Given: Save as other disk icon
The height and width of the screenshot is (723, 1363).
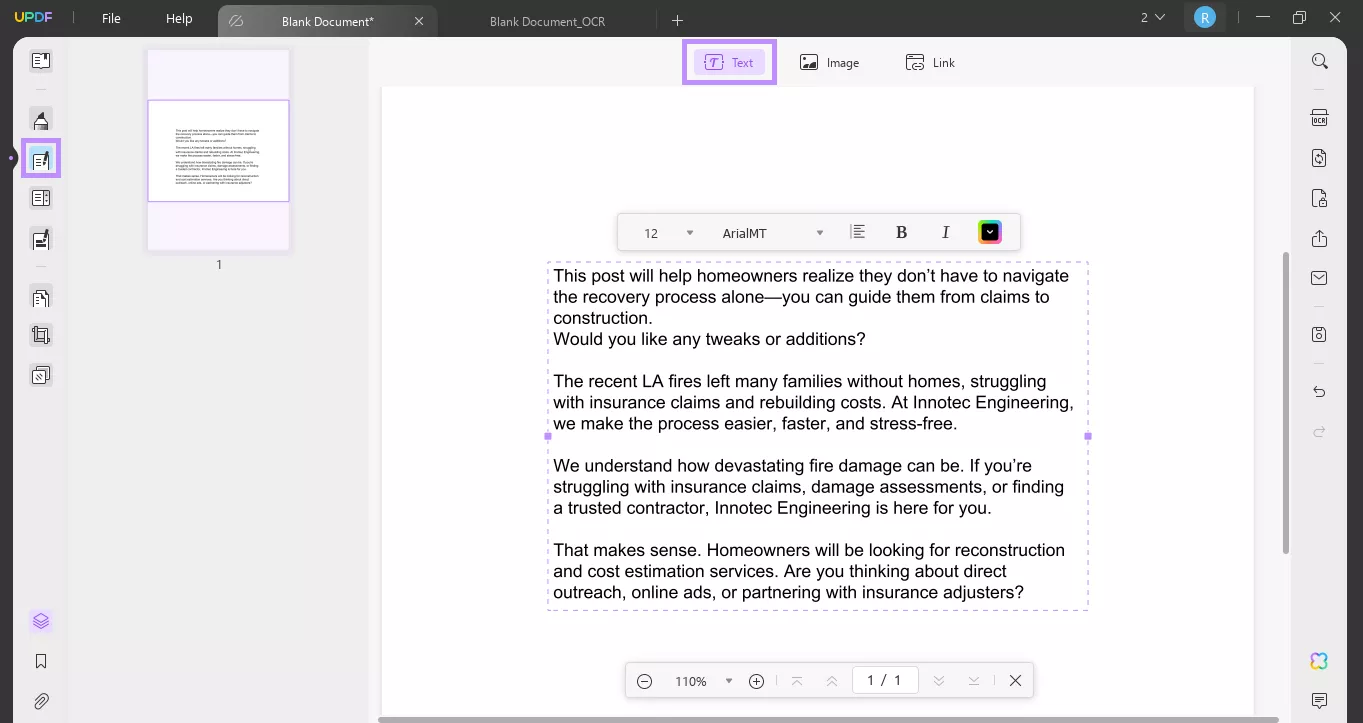Looking at the screenshot, I should 1320,334.
